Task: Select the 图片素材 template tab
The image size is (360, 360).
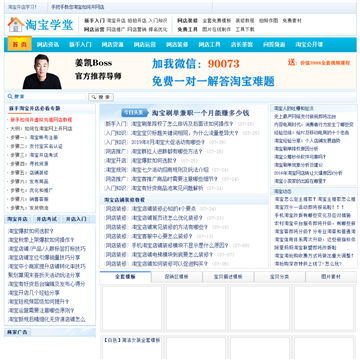Action: pyautogui.click(x=331, y=277)
